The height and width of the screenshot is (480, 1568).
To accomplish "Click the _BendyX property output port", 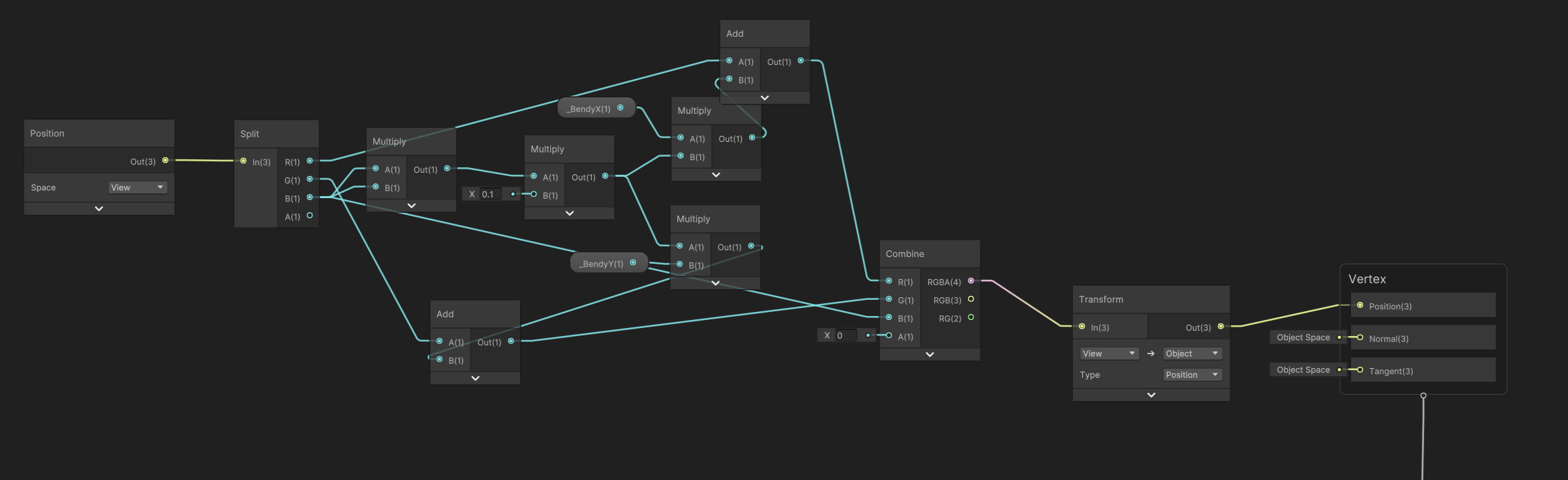I will 620,108.
